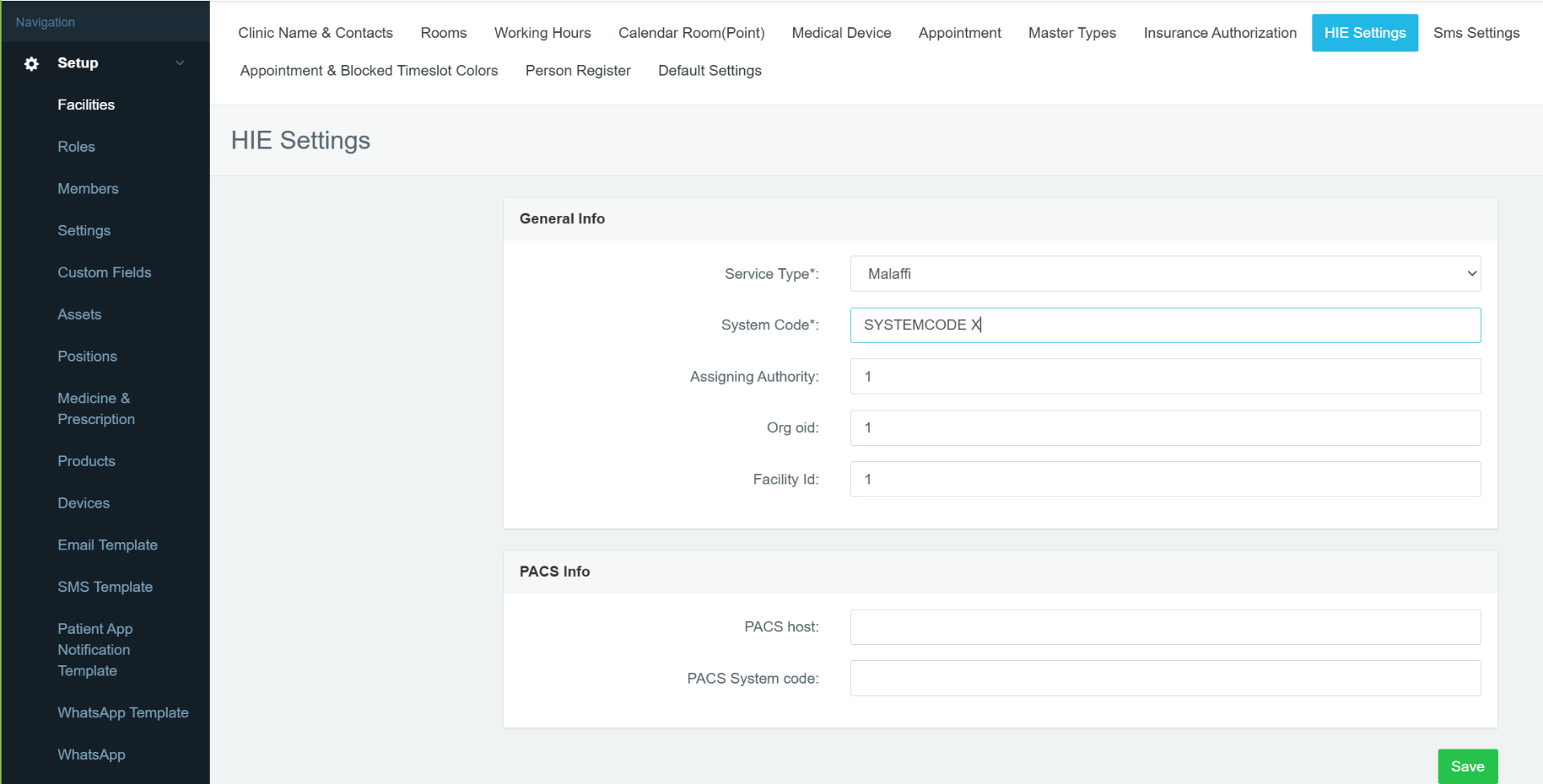Click the Navigation header label

coord(45,22)
